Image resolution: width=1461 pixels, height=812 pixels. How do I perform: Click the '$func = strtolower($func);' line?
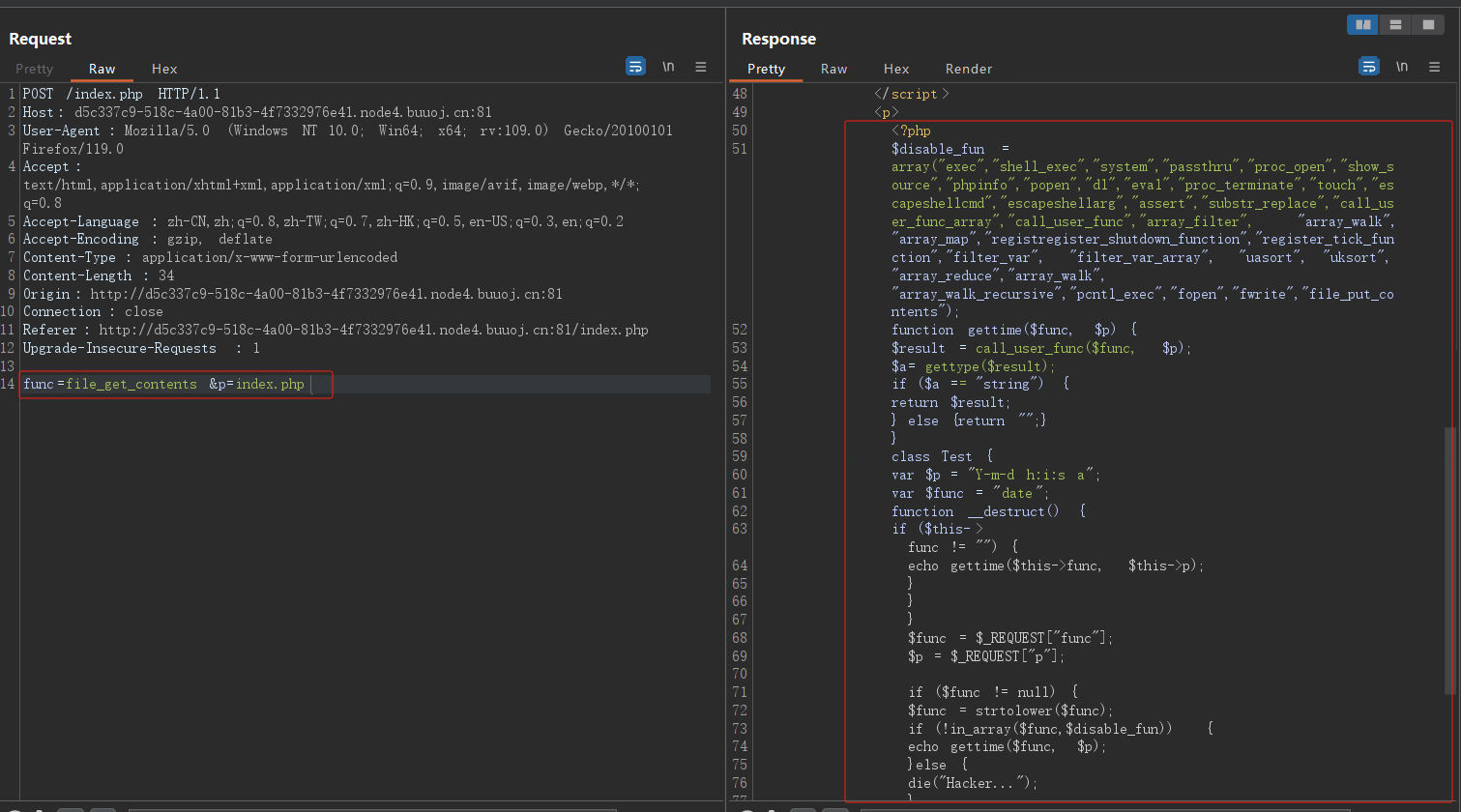coord(1010,710)
